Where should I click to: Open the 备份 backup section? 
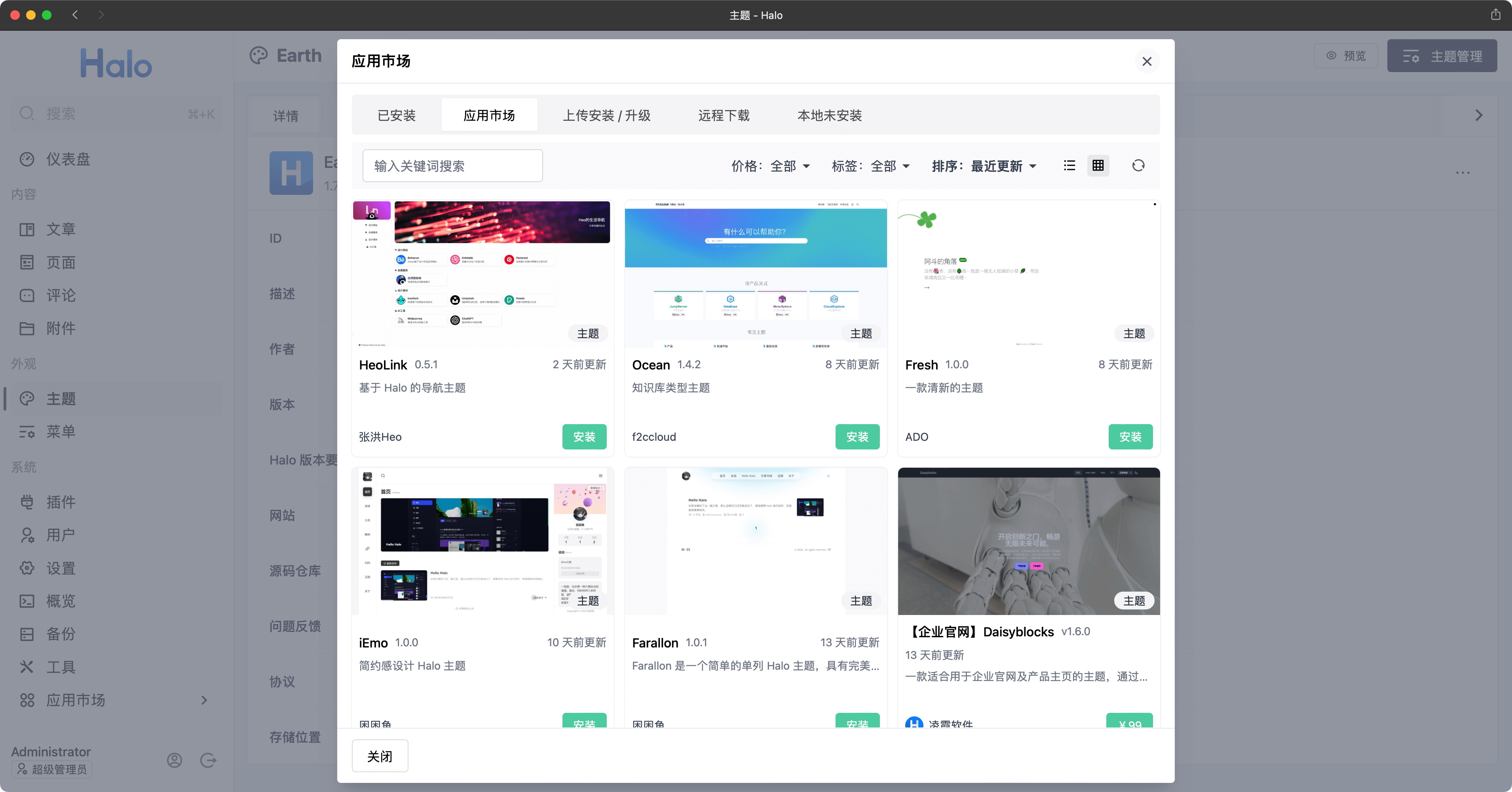(61, 634)
